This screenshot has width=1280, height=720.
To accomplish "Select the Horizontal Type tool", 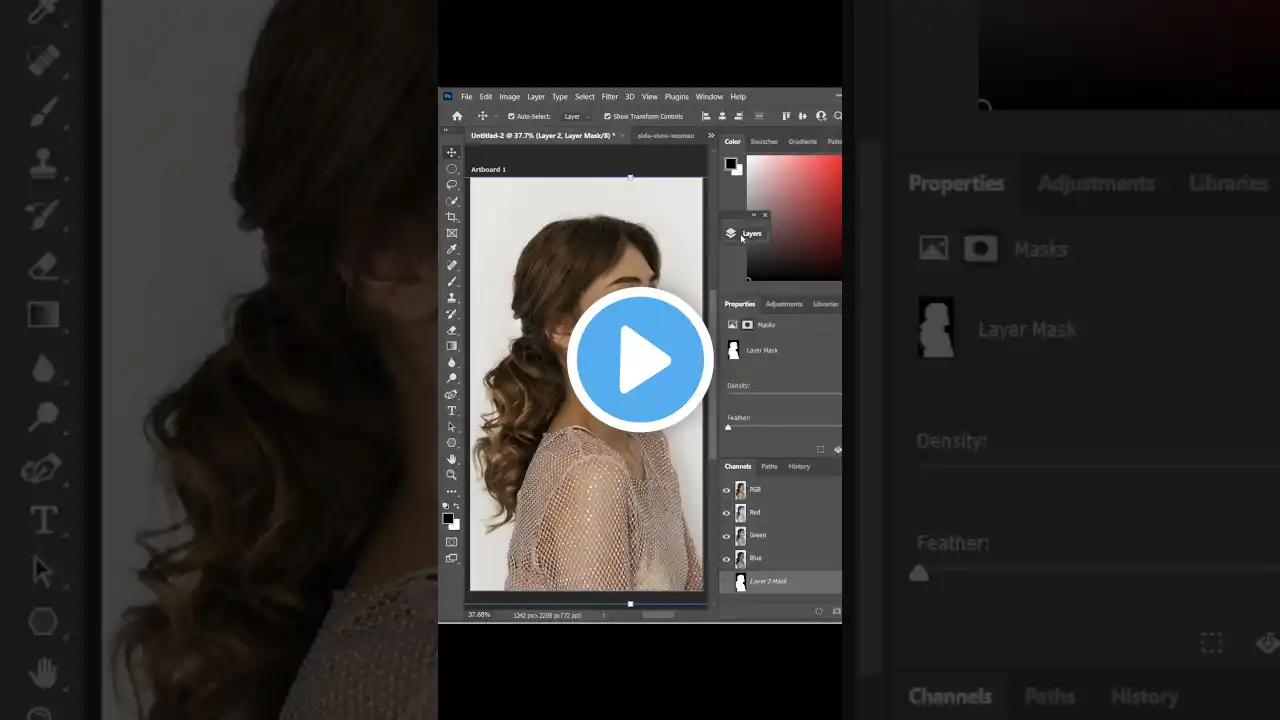I will tap(452, 411).
